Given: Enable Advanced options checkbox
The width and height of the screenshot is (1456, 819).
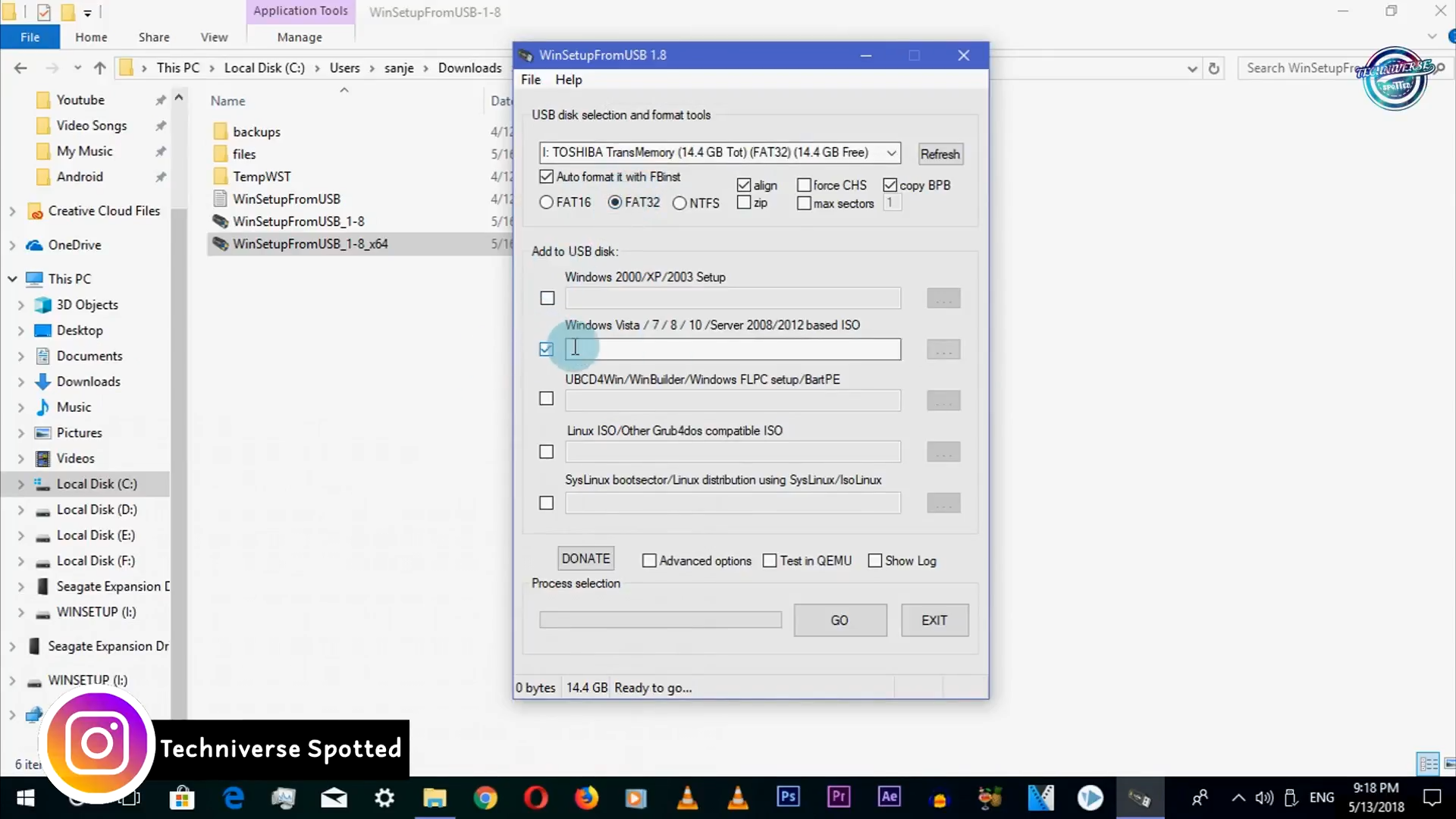Looking at the screenshot, I should point(649,560).
